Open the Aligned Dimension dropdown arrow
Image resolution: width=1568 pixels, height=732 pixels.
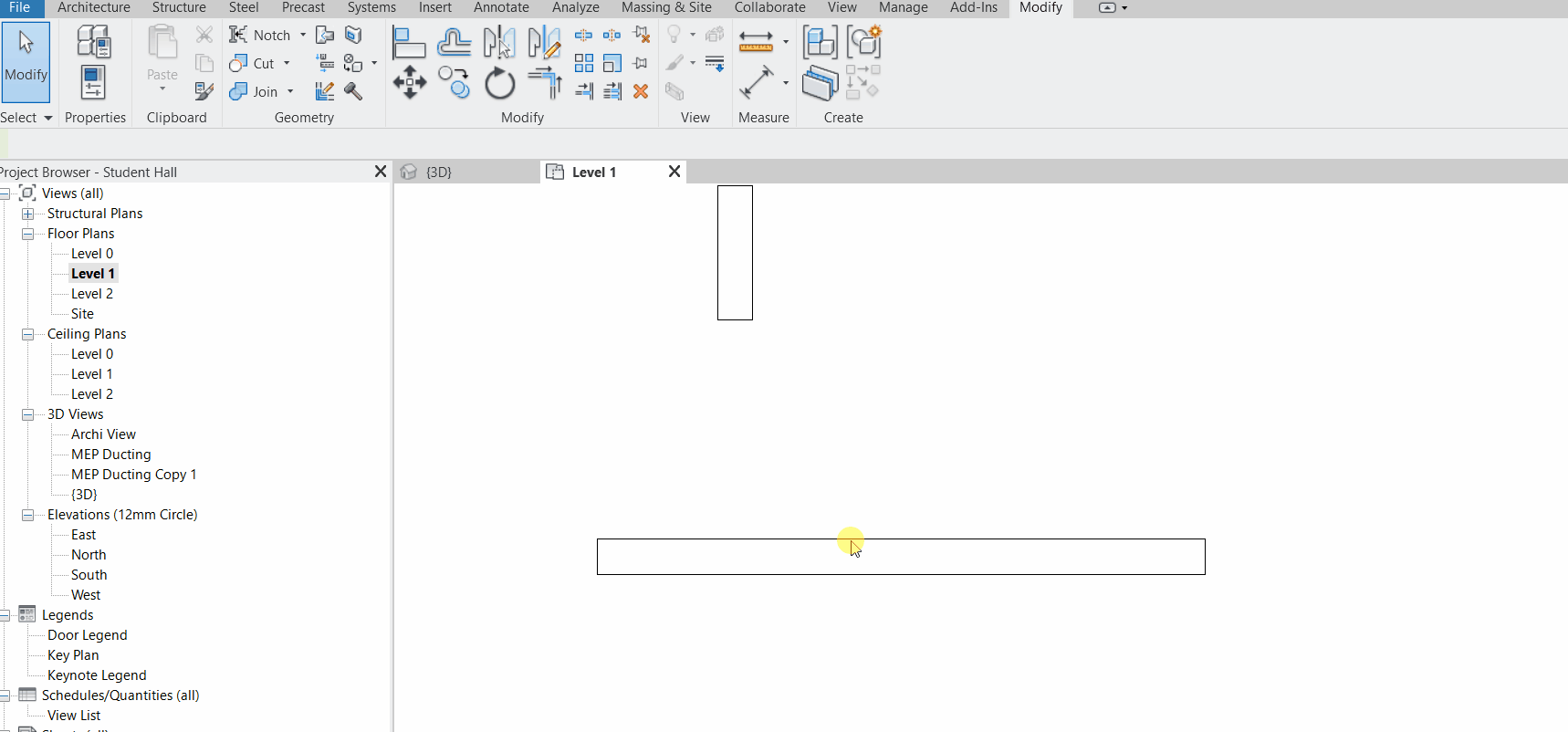pyautogui.click(x=786, y=41)
